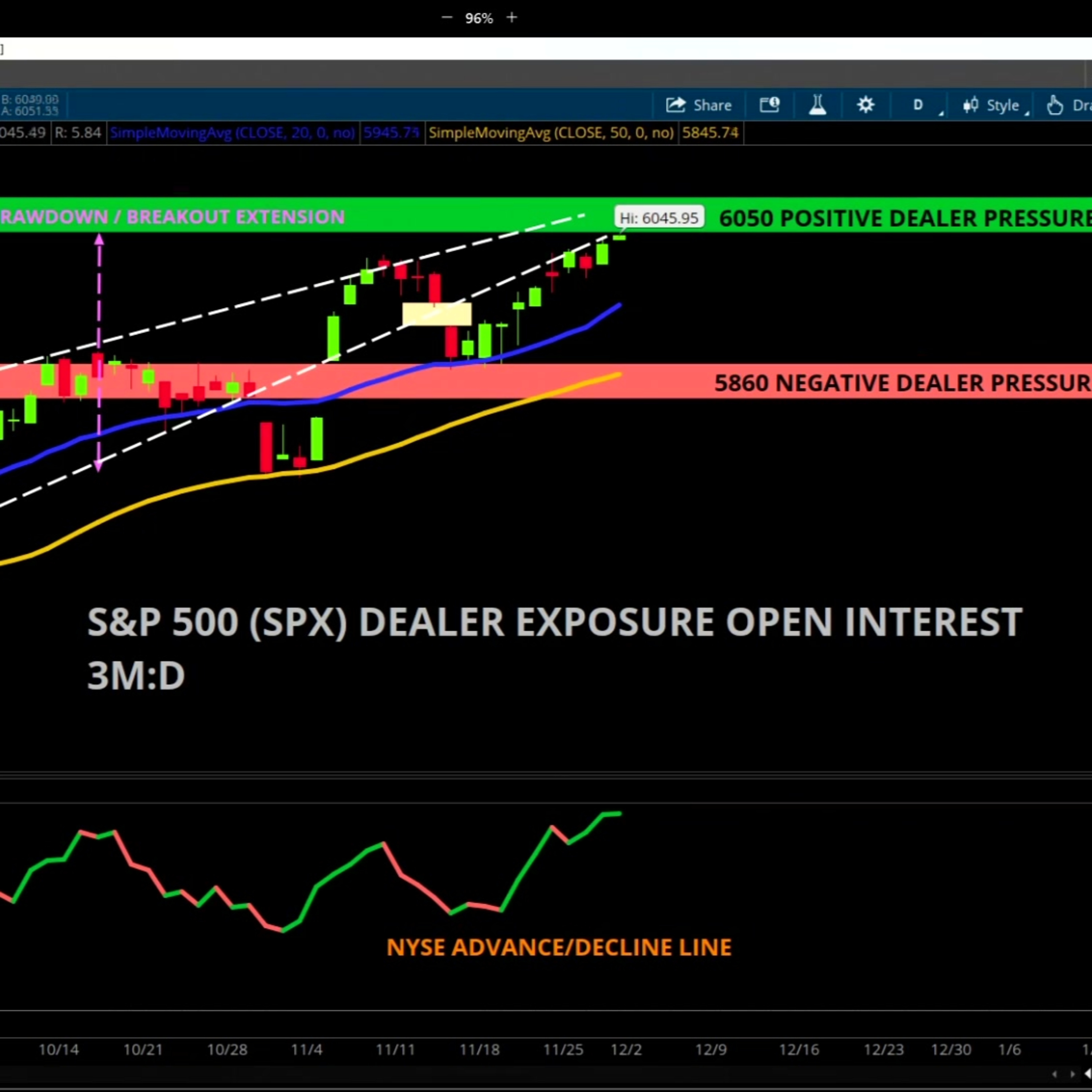
Task: Click the 96% zoom level value
Action: [479, 19]
